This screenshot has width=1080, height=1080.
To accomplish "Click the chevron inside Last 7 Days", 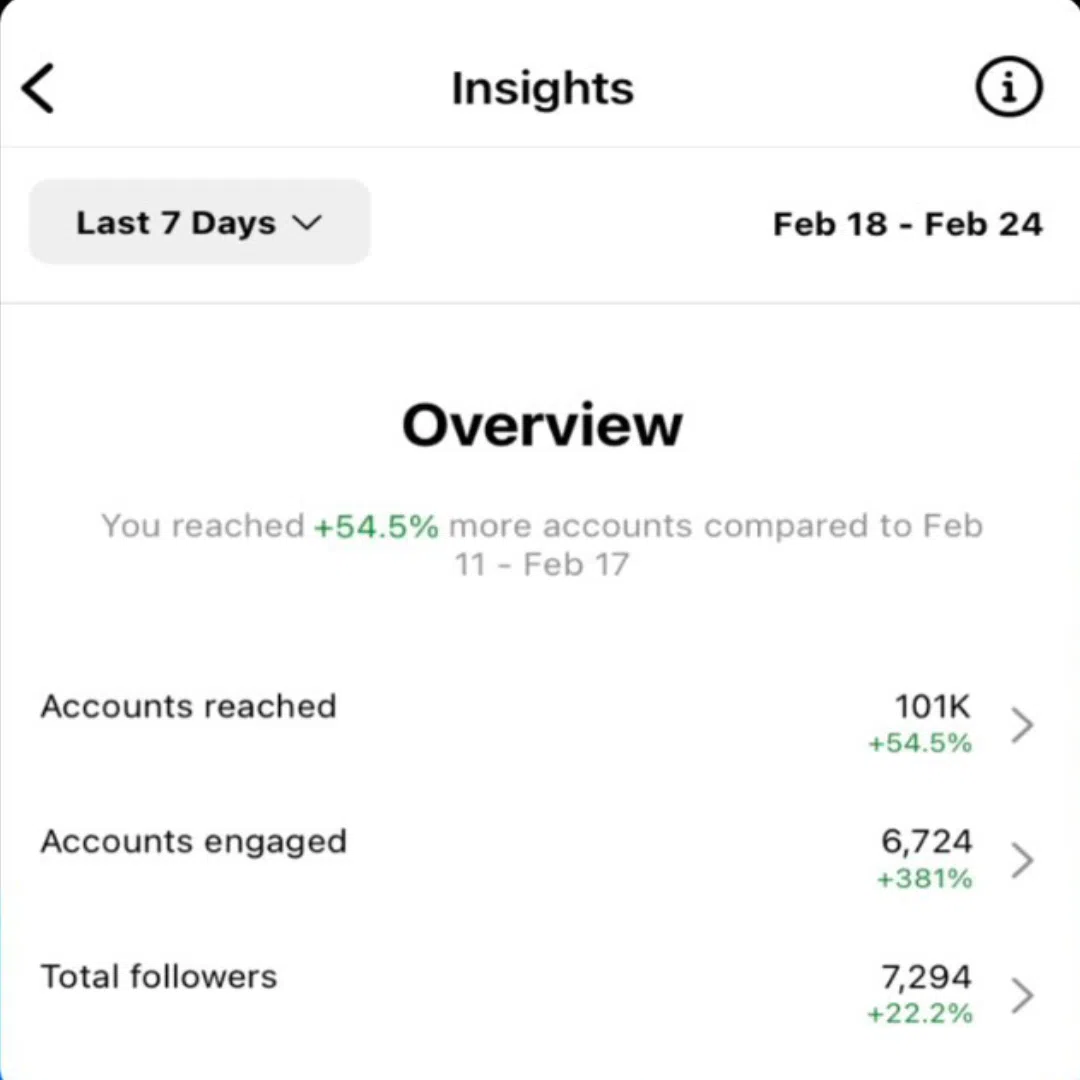I will pyautogui.click(x=307, y=223).
